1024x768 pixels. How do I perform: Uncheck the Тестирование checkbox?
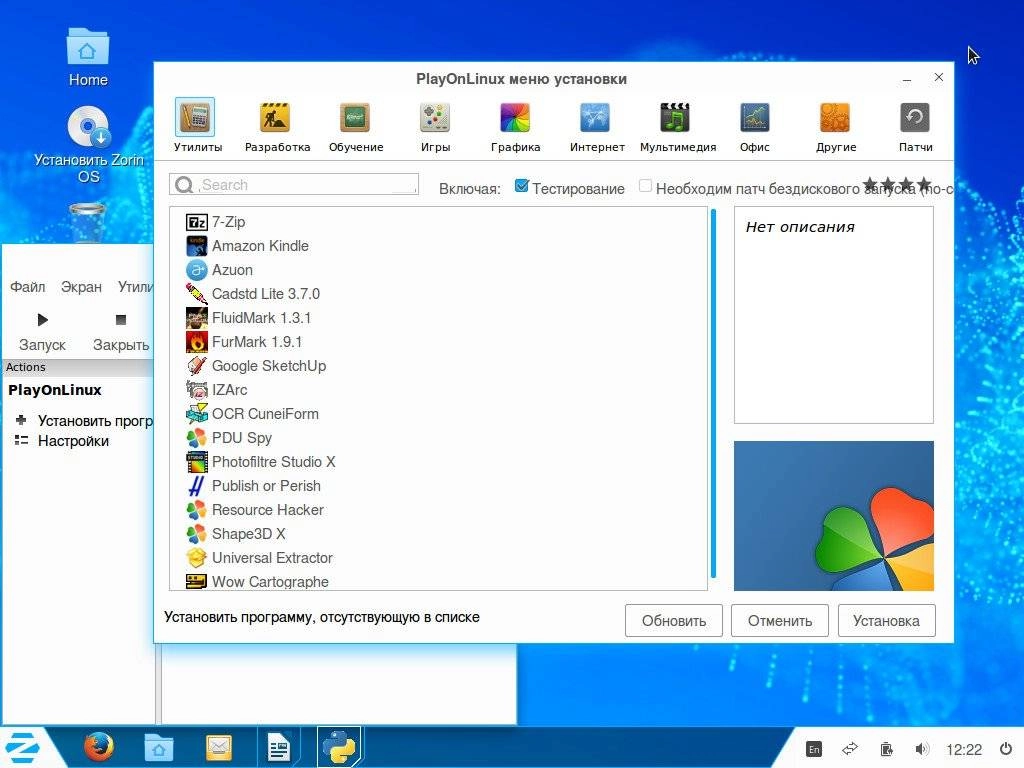coord(521,186)
